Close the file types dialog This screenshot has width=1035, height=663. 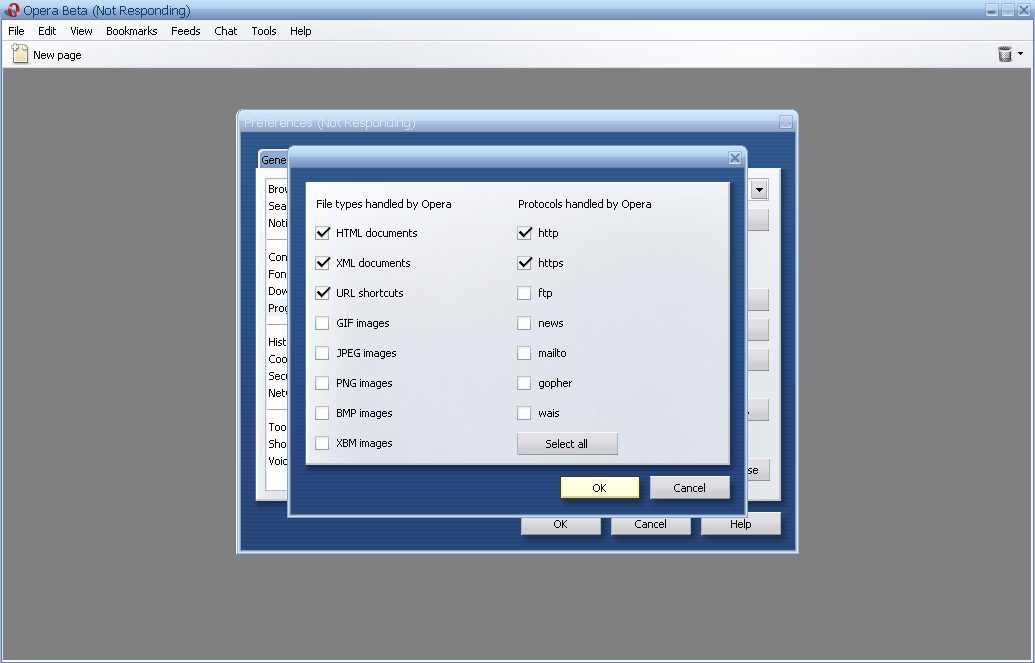click(x=735, y=158)
